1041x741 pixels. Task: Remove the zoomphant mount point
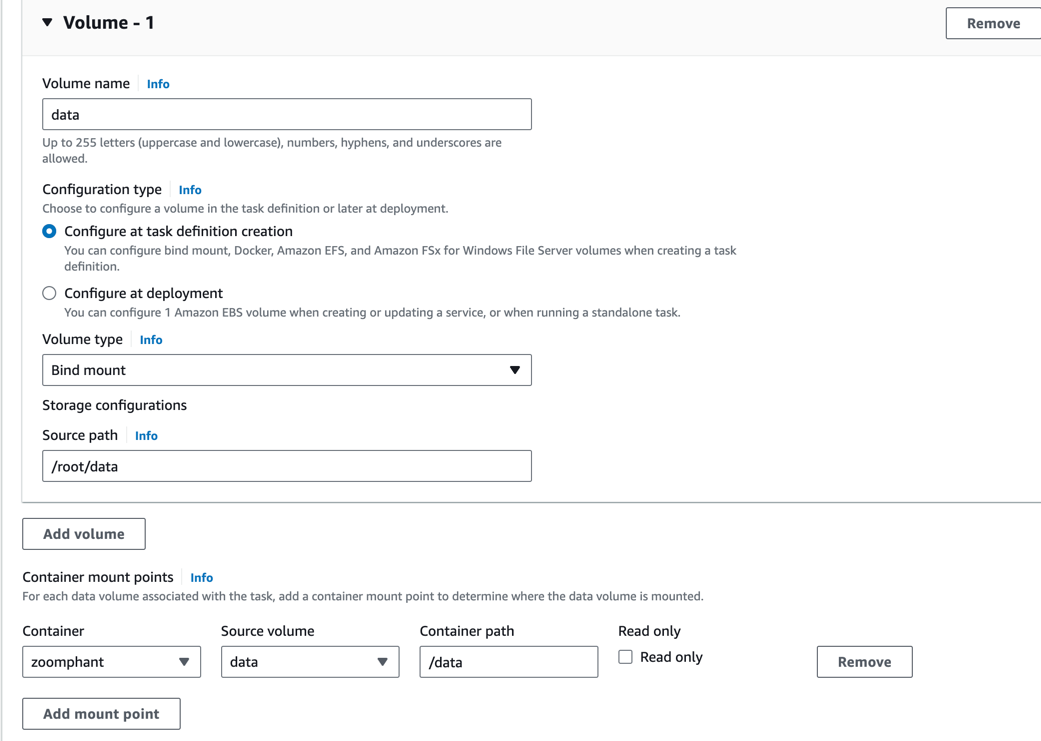864,662
